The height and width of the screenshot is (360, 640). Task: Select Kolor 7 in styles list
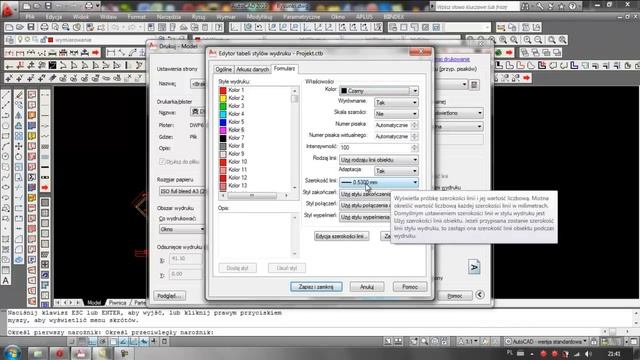click(x=232, y=138)
